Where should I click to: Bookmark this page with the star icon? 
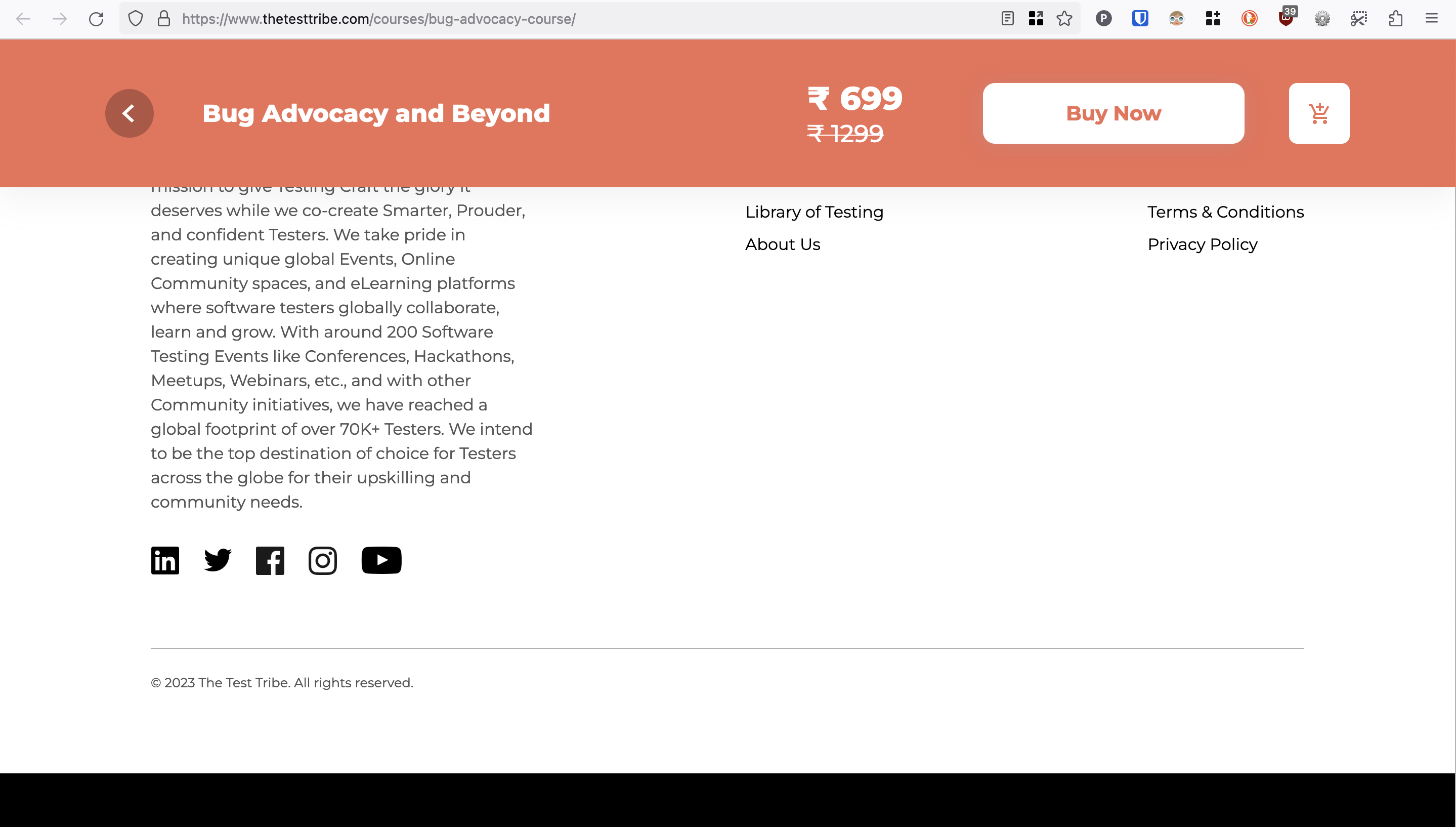(x=1064, y=19)
